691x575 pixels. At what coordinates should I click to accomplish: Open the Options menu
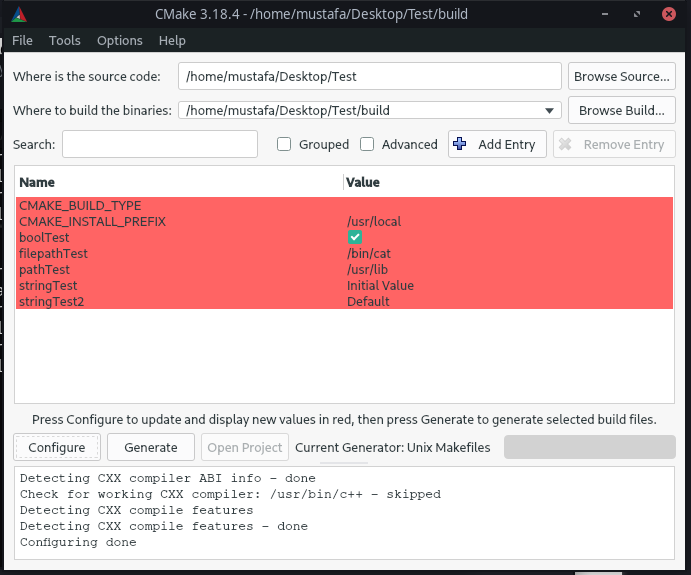pos(120,41)
